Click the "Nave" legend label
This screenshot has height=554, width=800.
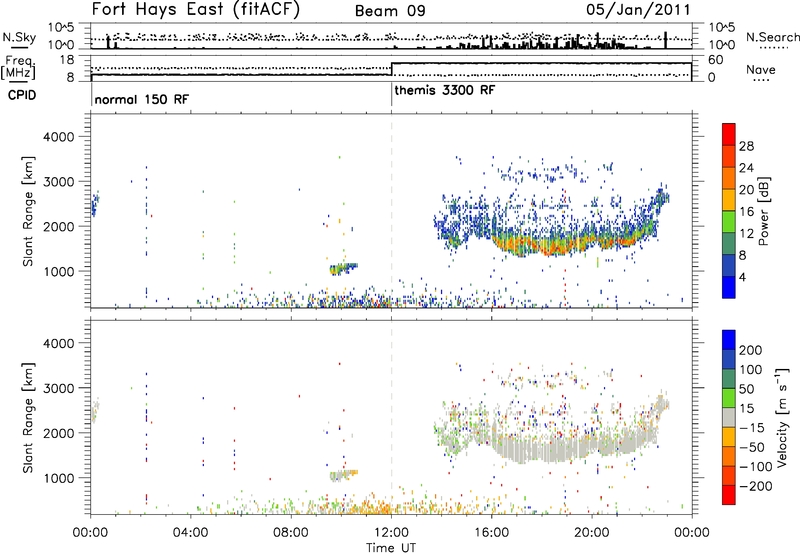761,69
